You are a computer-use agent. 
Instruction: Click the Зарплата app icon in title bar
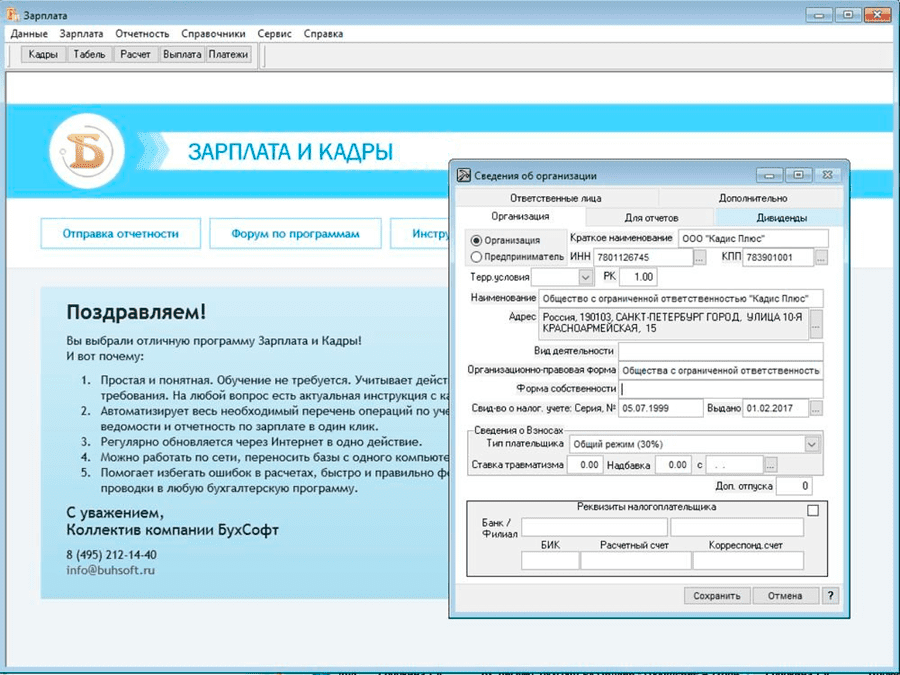coord(13,14)
